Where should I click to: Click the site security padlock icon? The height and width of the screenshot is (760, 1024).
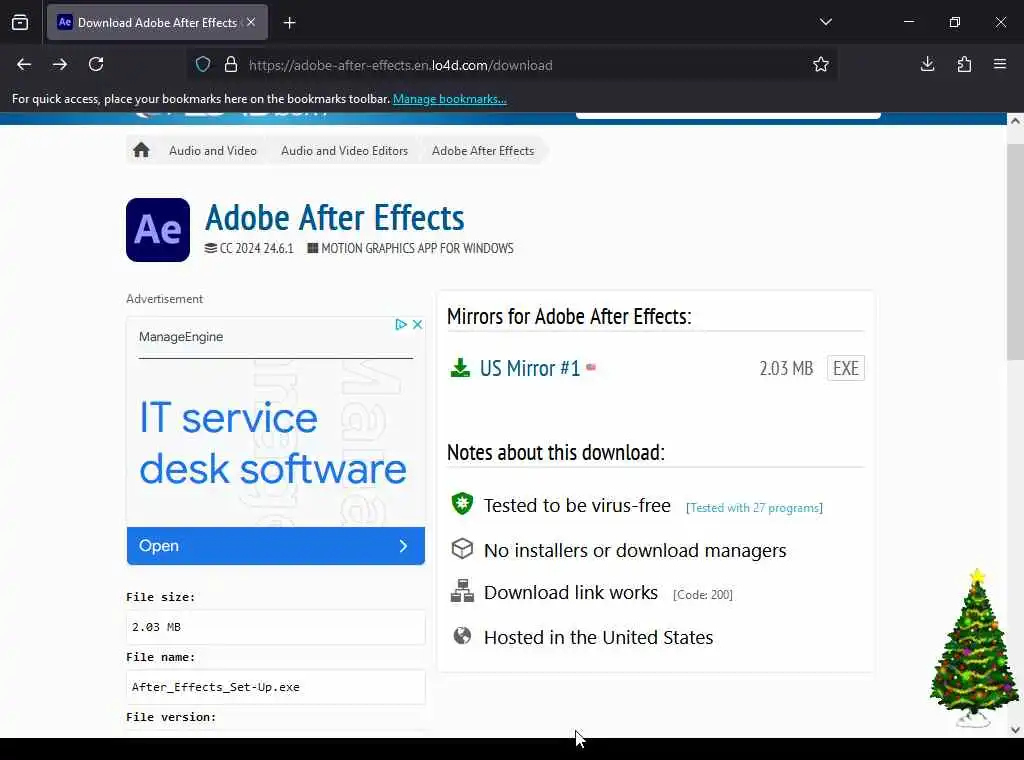click(231, 65)
